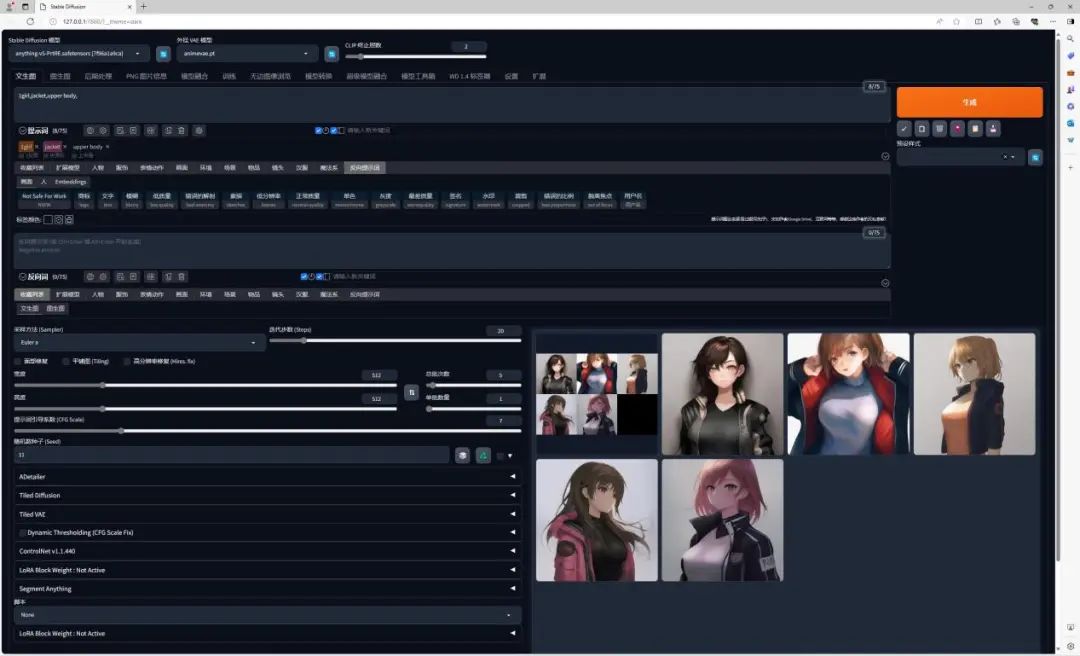Refresh the external VAE model list
The height and width of the screenshot is (656, 1080).
(331, 54)
